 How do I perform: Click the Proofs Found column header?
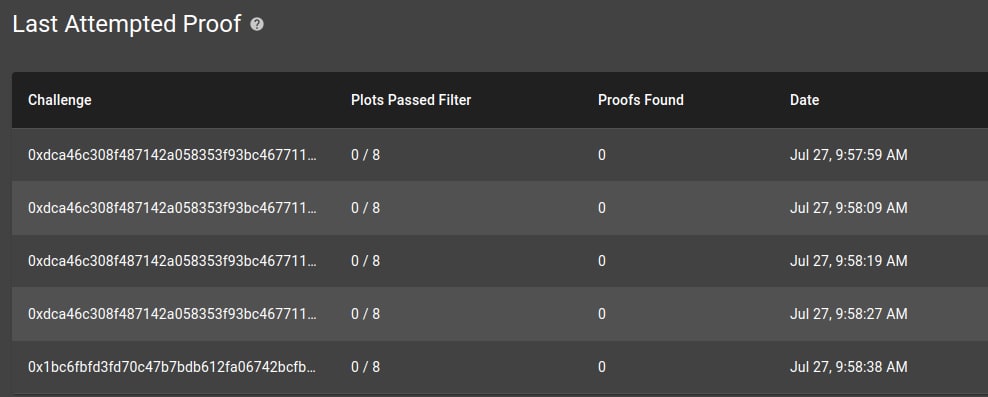640,100
